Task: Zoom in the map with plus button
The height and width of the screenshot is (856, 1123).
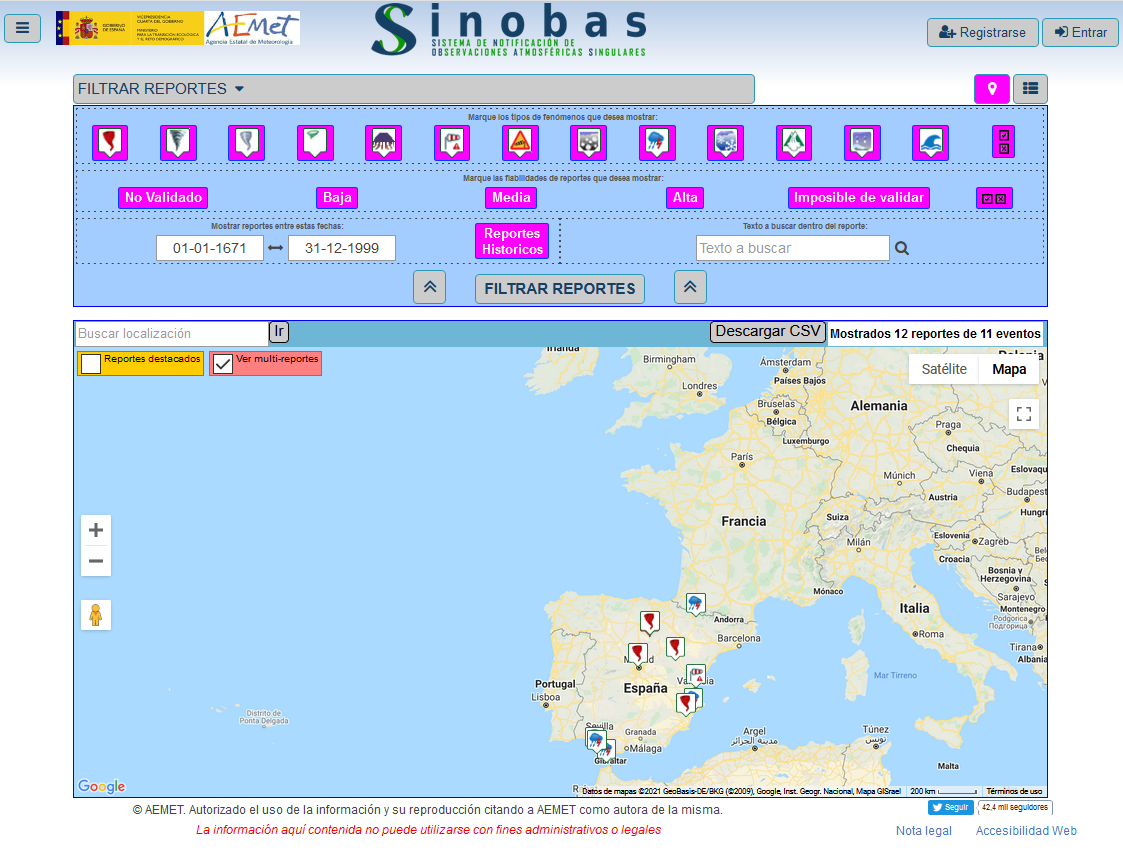Action: (x=96, y=530)
